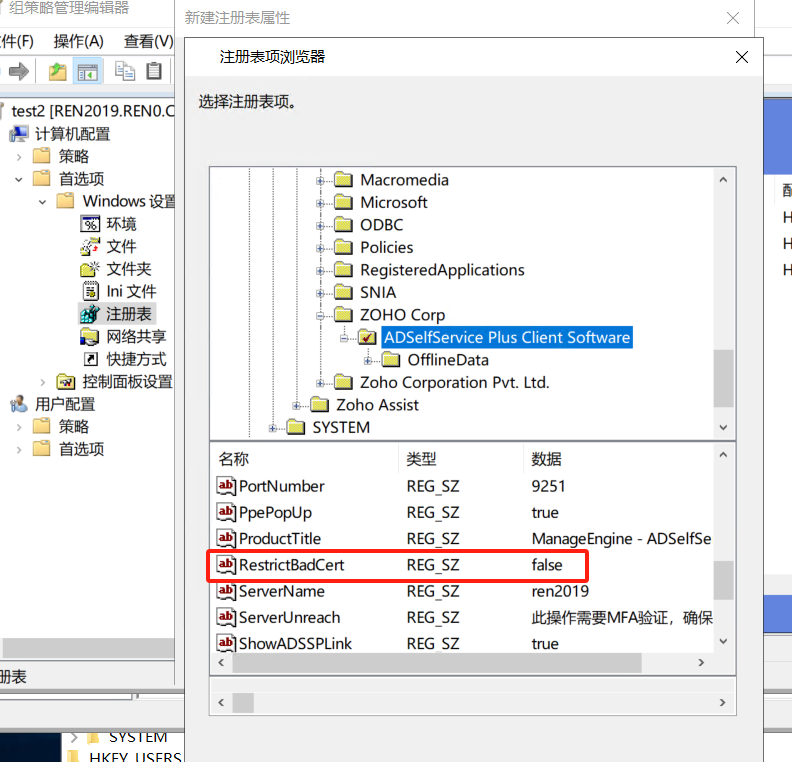Click the 类型 column header
Image resolution: width=792 pixels, height=762 pixels.
(421, 459)
